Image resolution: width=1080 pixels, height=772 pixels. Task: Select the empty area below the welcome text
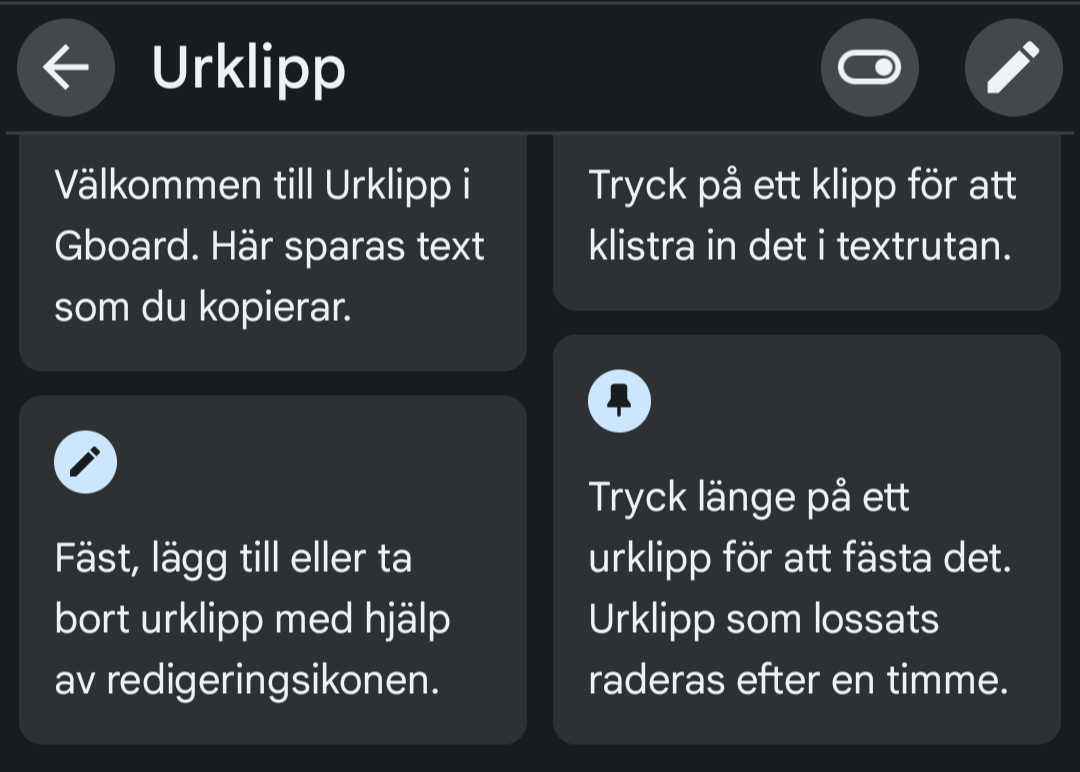pyautogui.click(x=273, y=350)
